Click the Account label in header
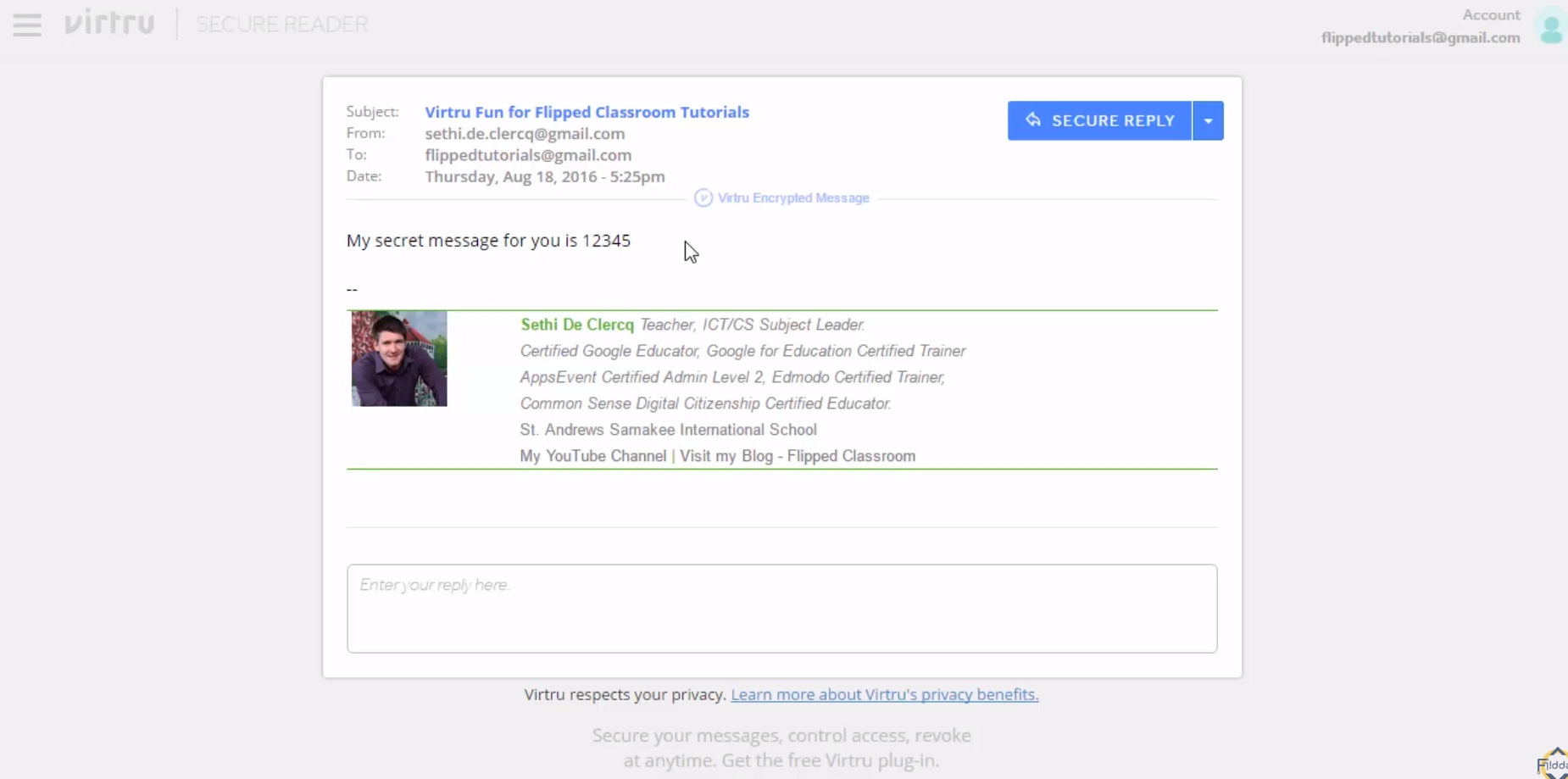The height and width of the screenshot is (779, 1568). [x=1492, y=15]
